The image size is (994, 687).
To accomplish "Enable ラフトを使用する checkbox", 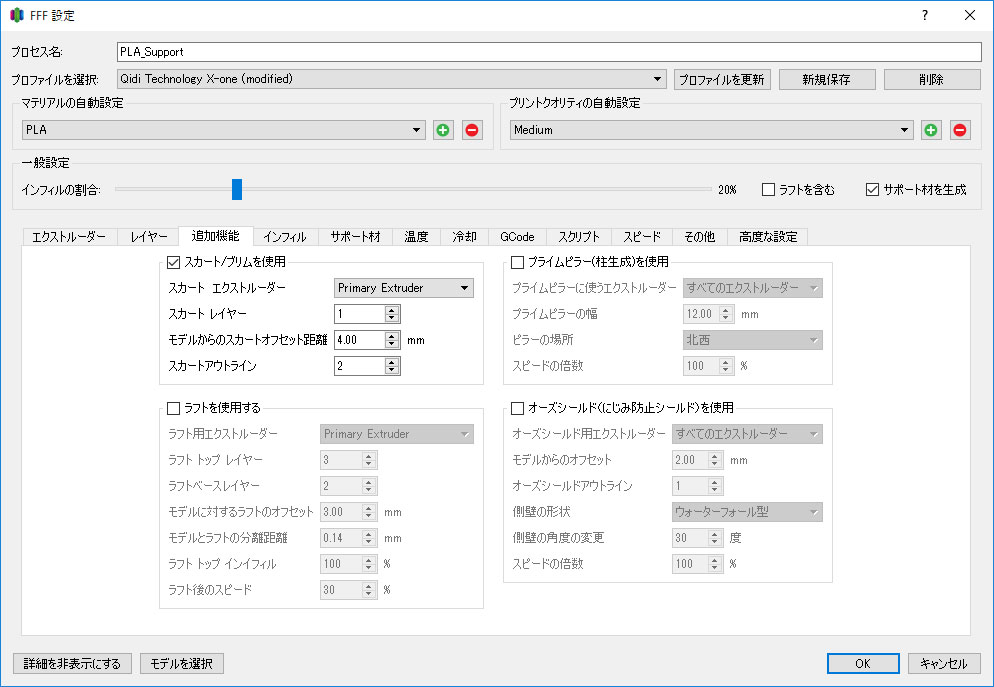I will (174, 408).
